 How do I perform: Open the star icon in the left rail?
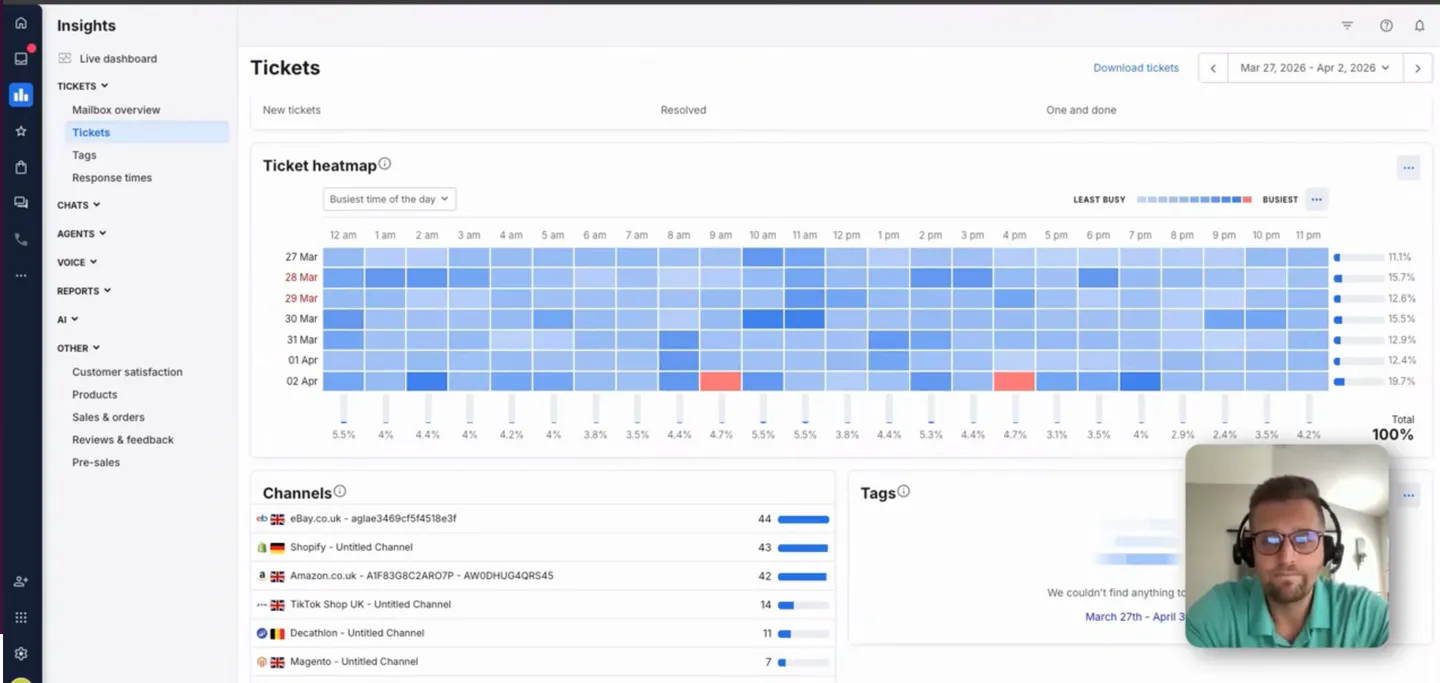point(21,131)
